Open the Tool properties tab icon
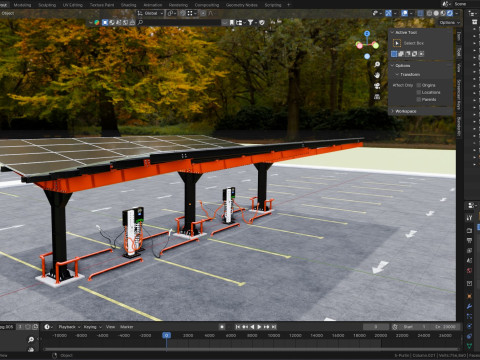Viewport: 480px width, 360px height. pos(469,218)
